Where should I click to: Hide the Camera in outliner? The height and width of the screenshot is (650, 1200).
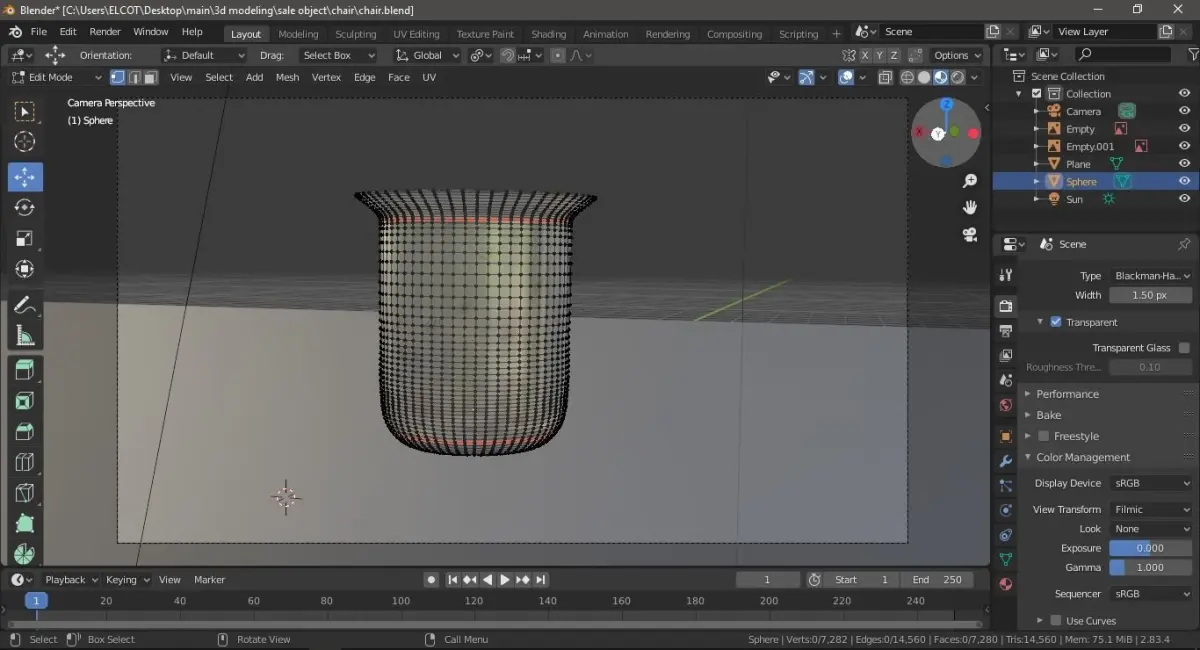(1184, 111)
